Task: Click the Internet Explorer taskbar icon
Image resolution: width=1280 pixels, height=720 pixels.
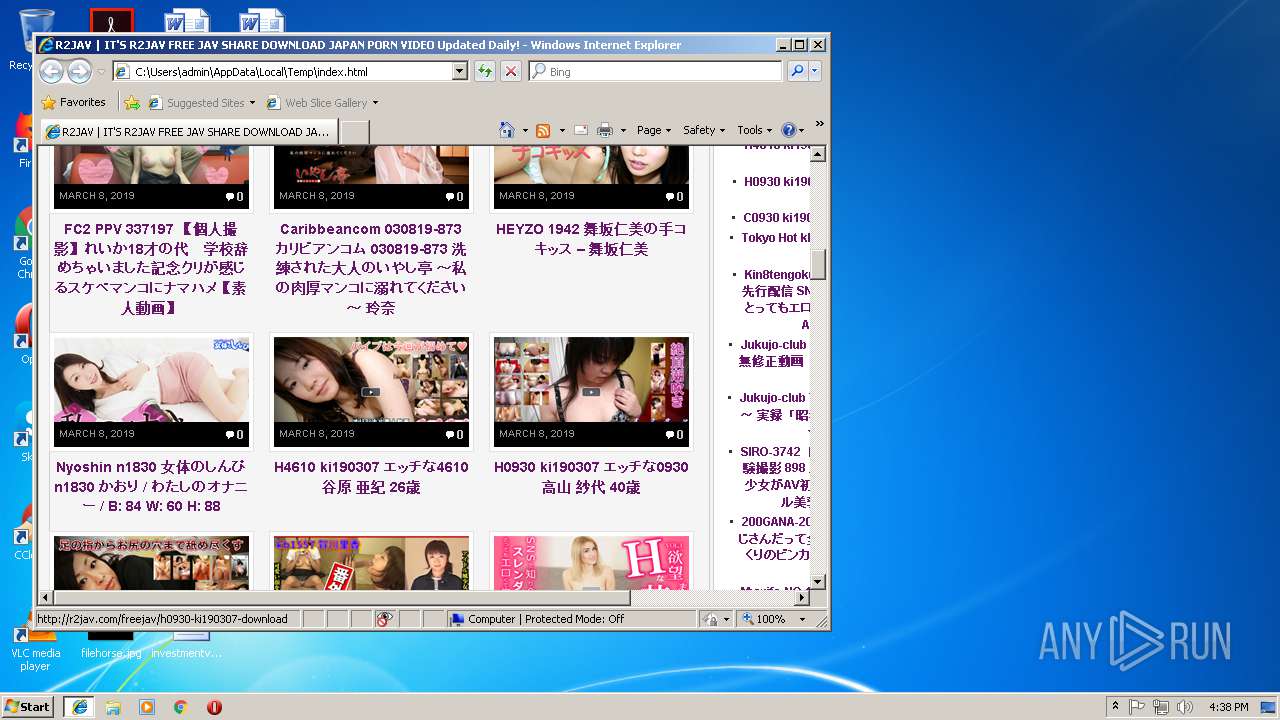Action: click(79, 706)
